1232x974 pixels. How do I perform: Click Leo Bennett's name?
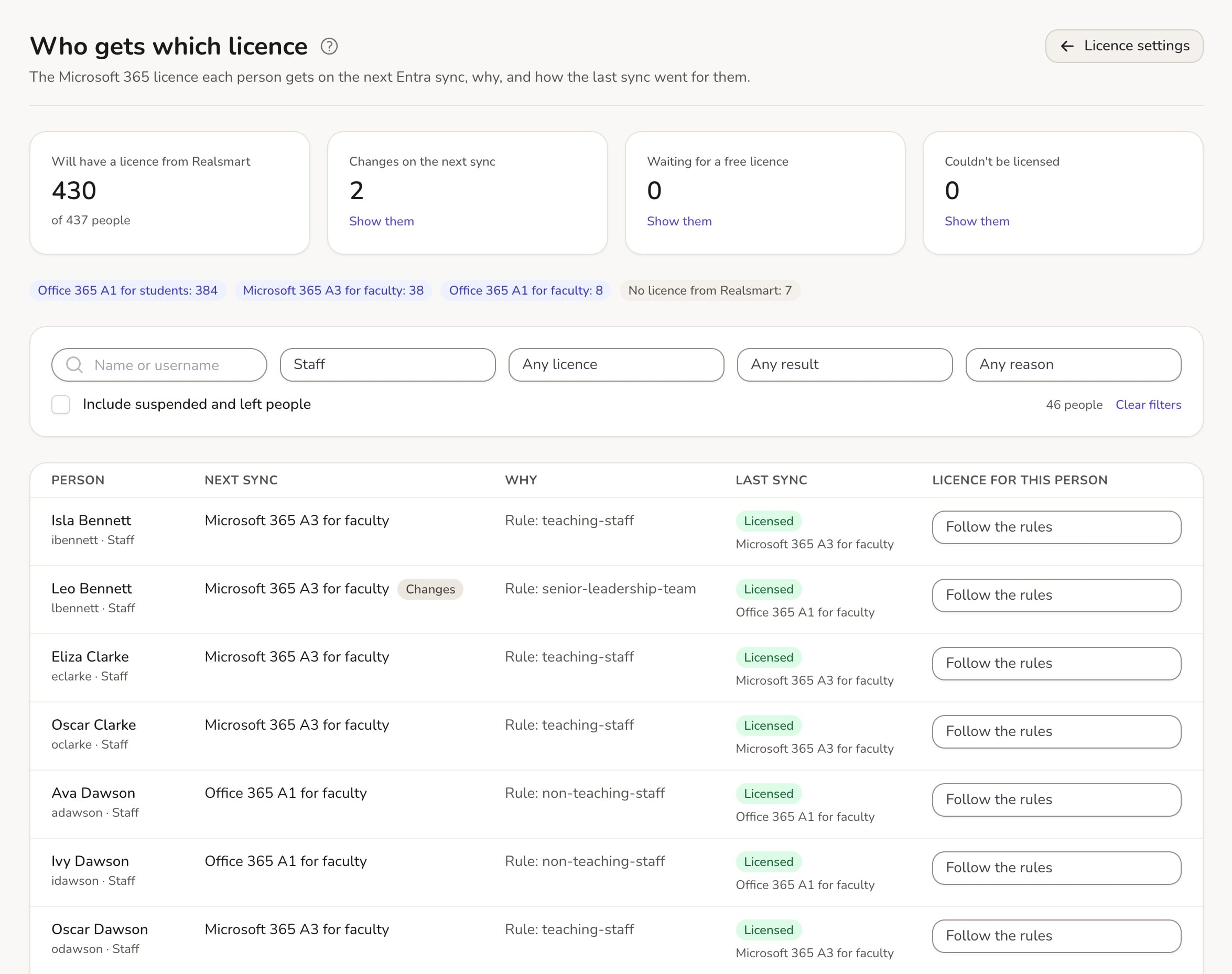(91, 589)
